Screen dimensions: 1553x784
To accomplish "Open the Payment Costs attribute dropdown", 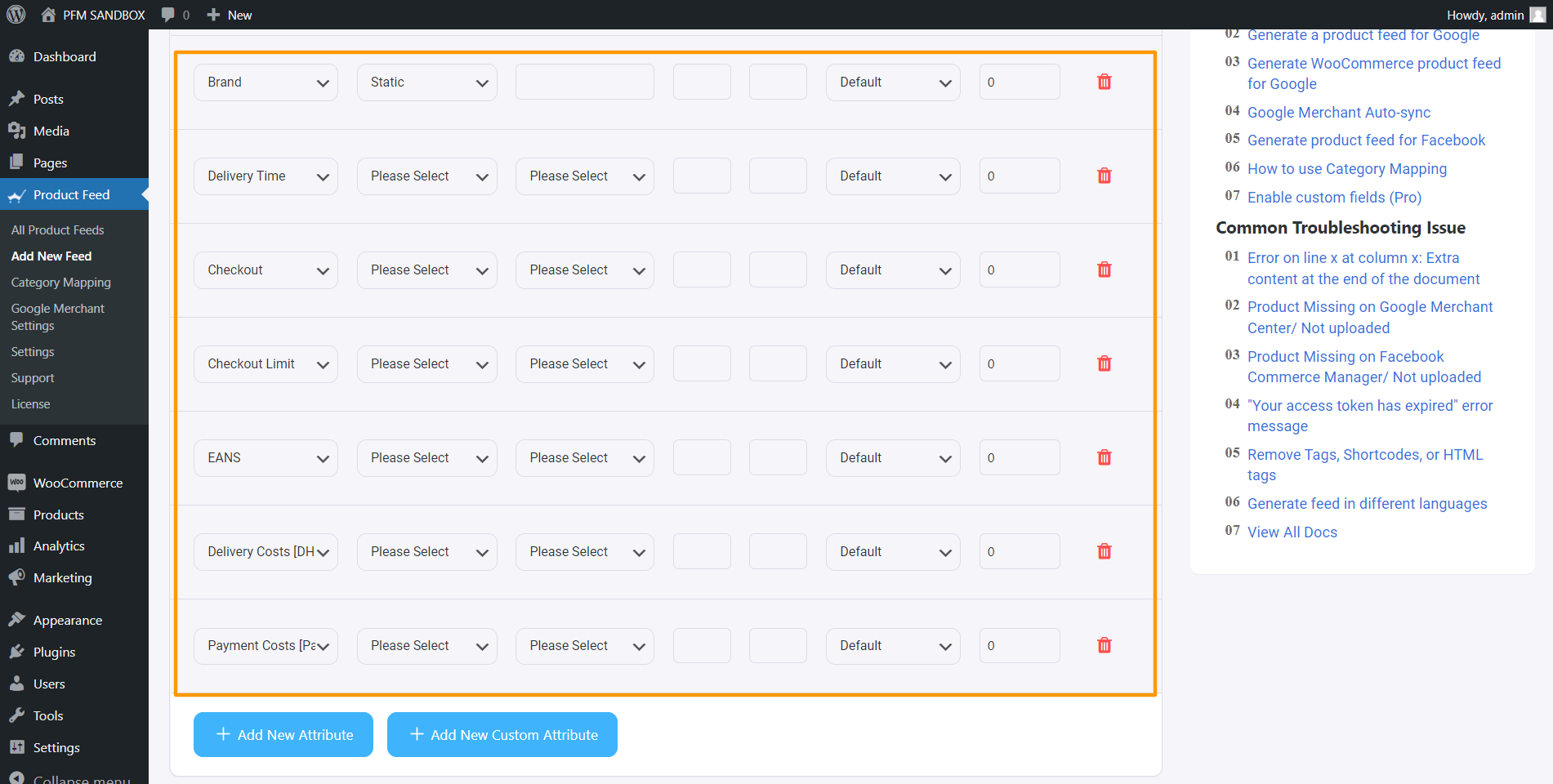I will pyautogui.click(x=266, y=646).
